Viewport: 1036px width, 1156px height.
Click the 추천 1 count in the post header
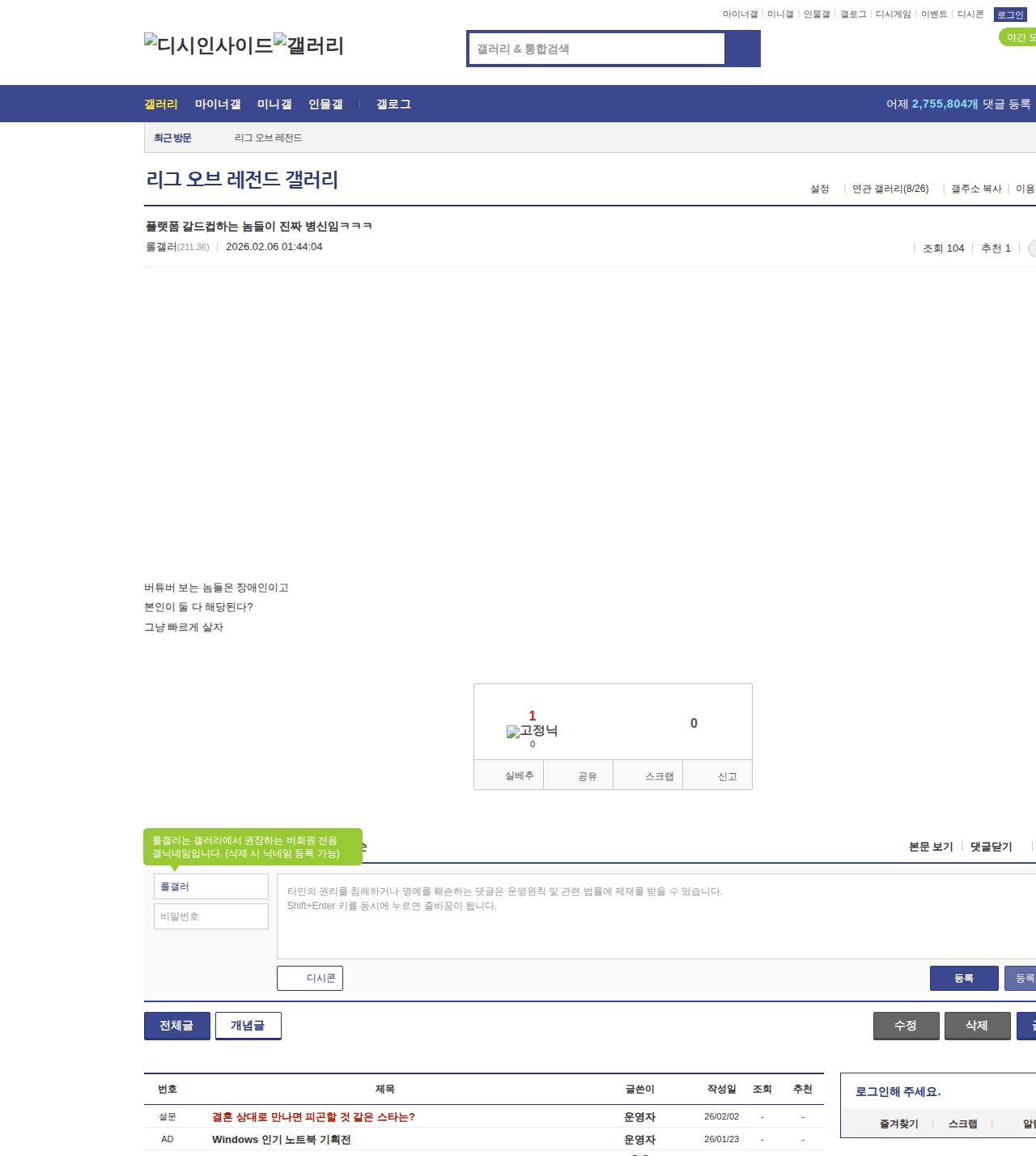996,249
